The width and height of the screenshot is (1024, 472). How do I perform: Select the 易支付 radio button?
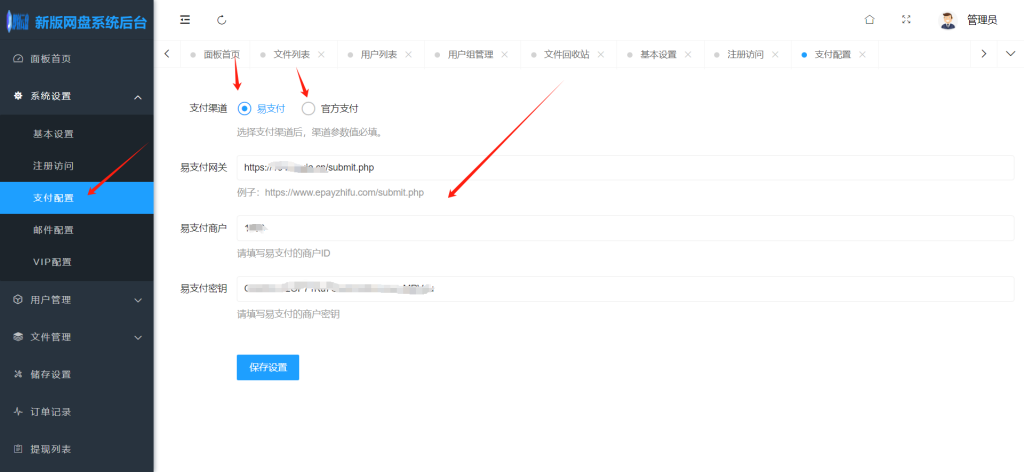click(x=244, y=108)
